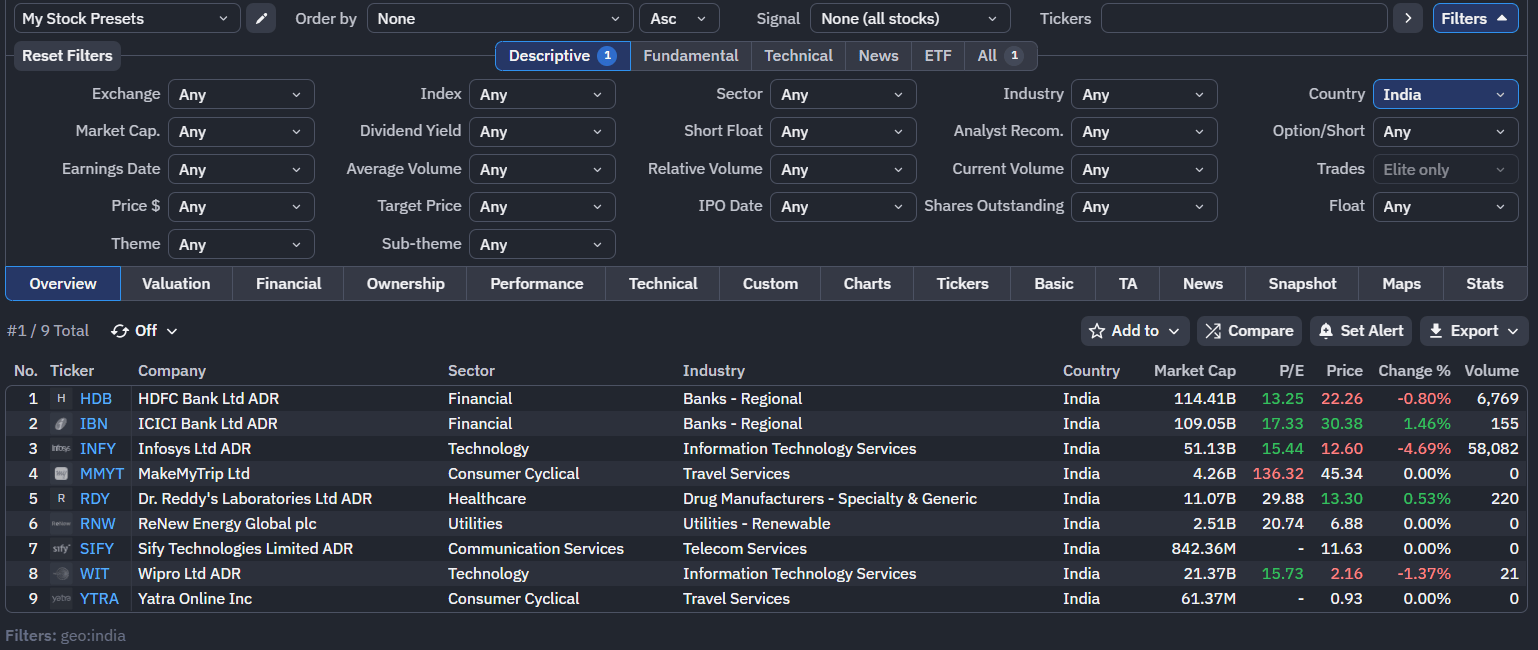Switch to the Technical filter tab
The image size is (1538, 650).
coord(798,56)
